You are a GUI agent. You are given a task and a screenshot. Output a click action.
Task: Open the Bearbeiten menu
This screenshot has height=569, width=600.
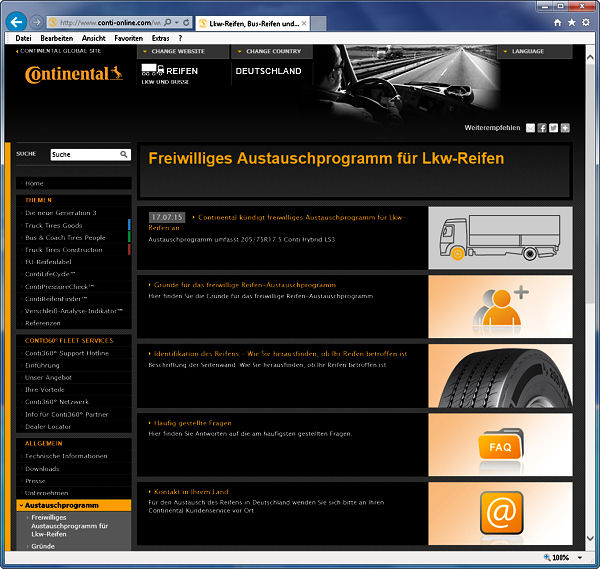point(57,38)
